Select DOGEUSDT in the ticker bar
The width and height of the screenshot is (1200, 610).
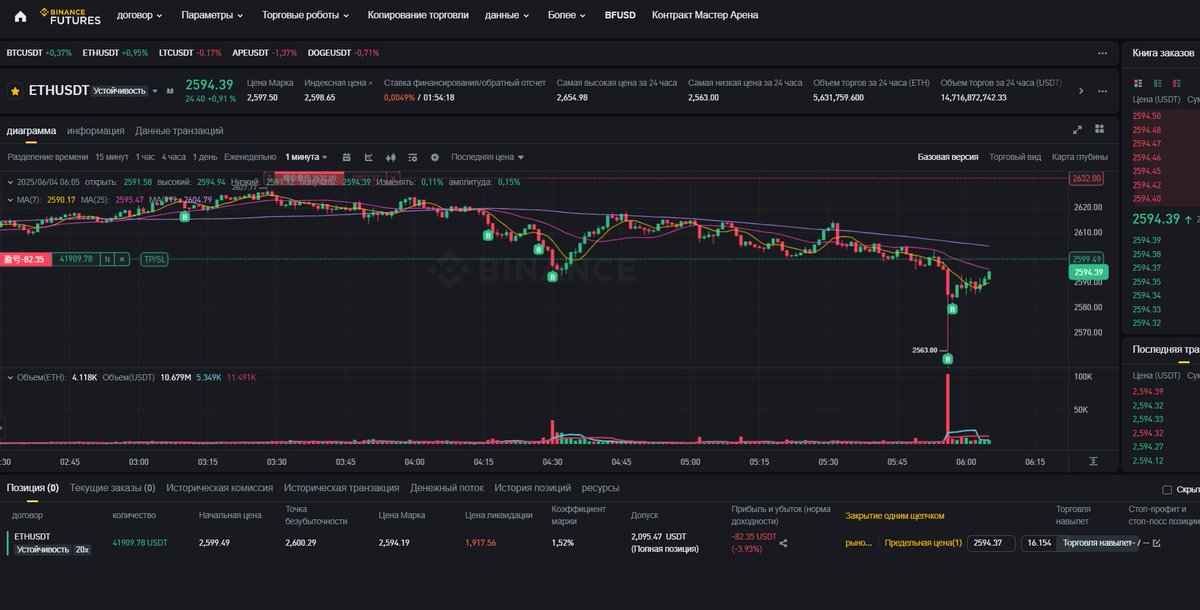(x=343, y=53)
